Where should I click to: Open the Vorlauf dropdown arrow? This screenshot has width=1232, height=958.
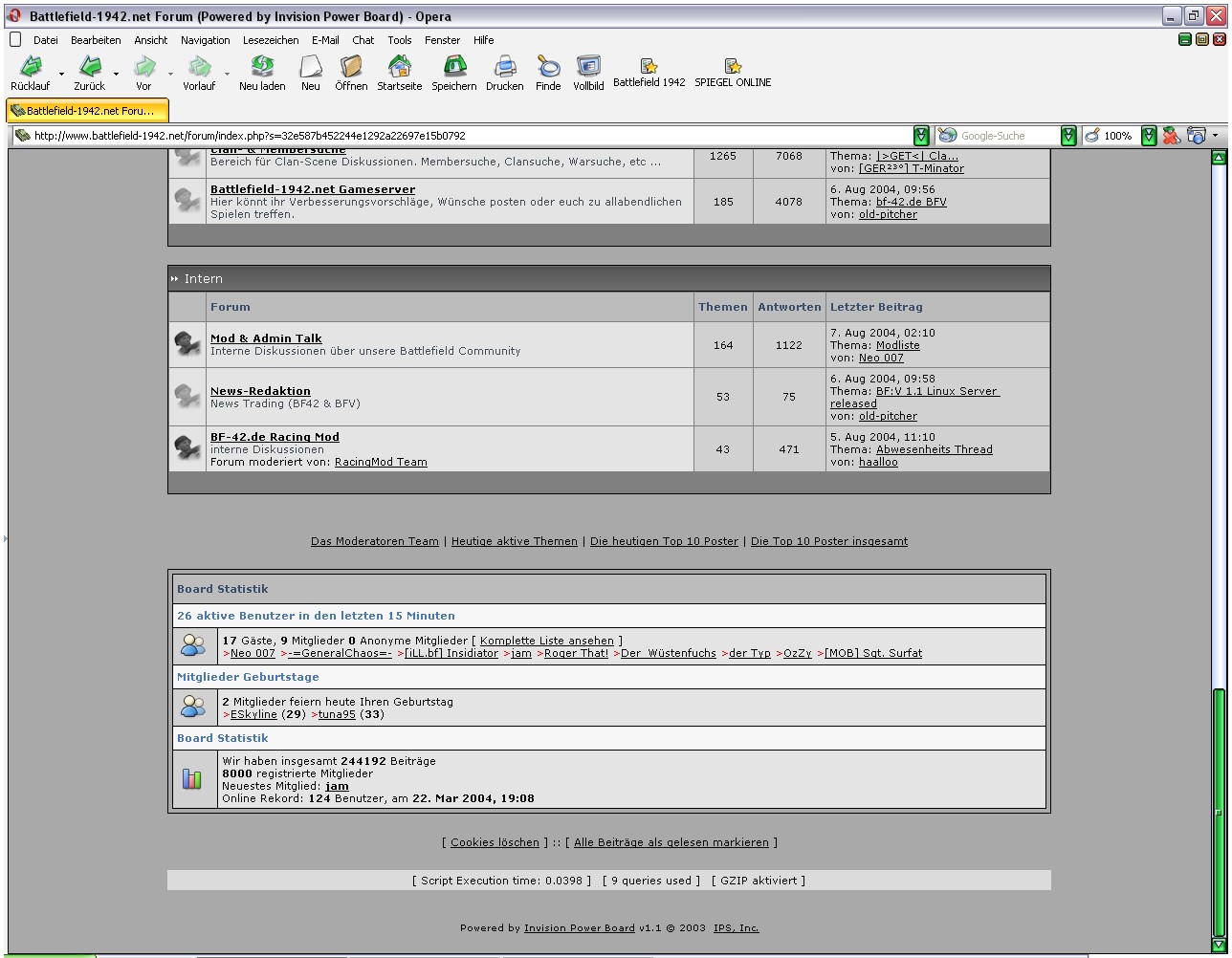(228, 74)
